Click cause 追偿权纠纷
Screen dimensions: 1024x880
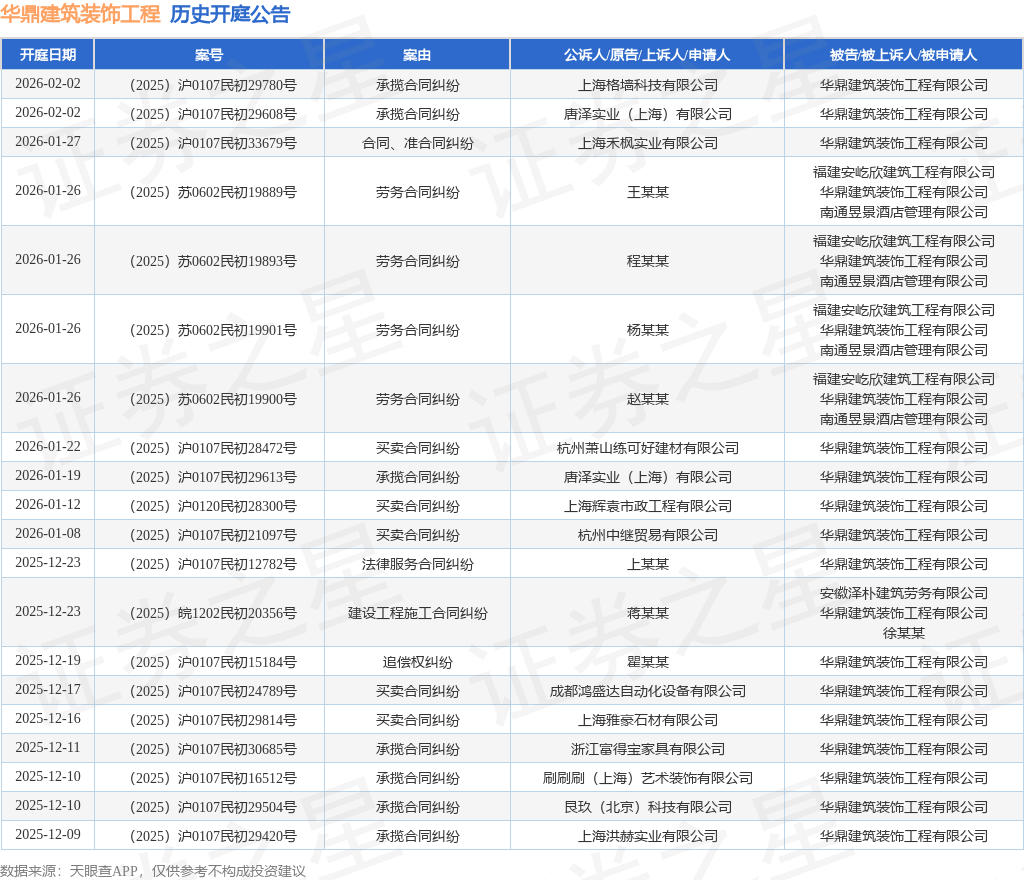point(417,663)
